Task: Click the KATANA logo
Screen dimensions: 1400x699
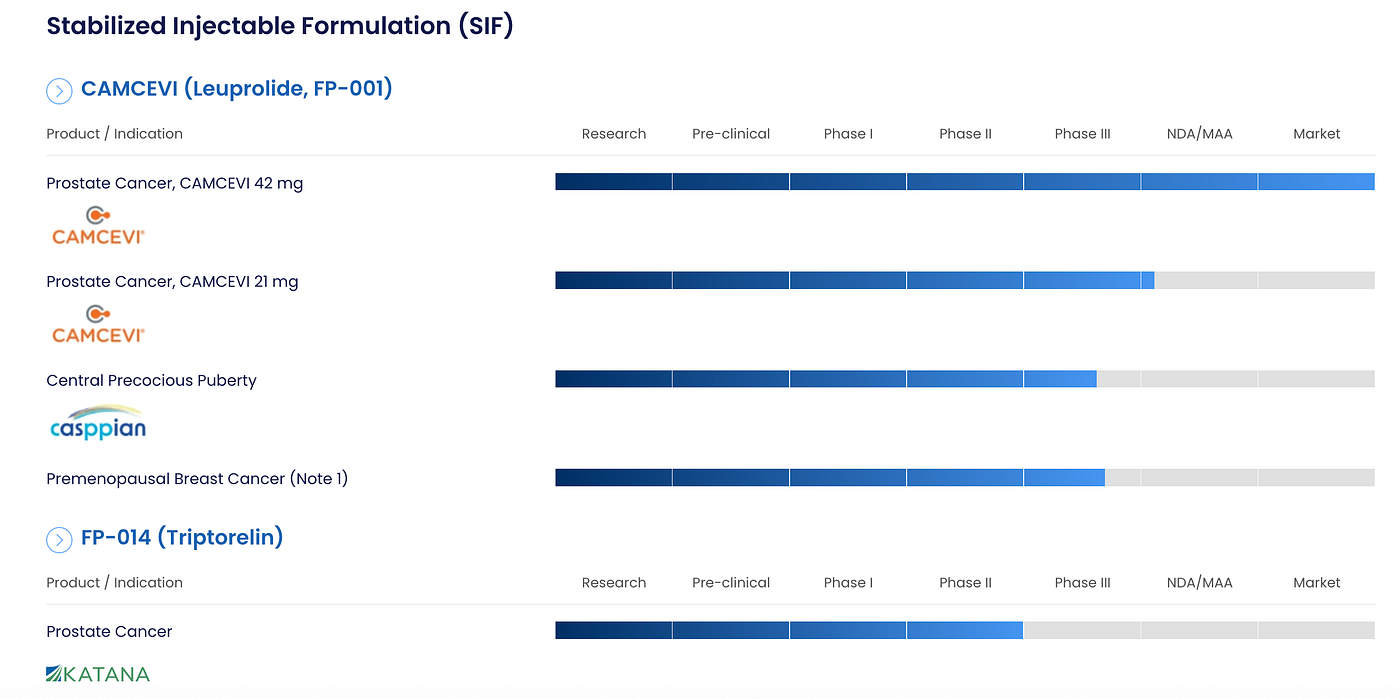Action: [98, 674]
